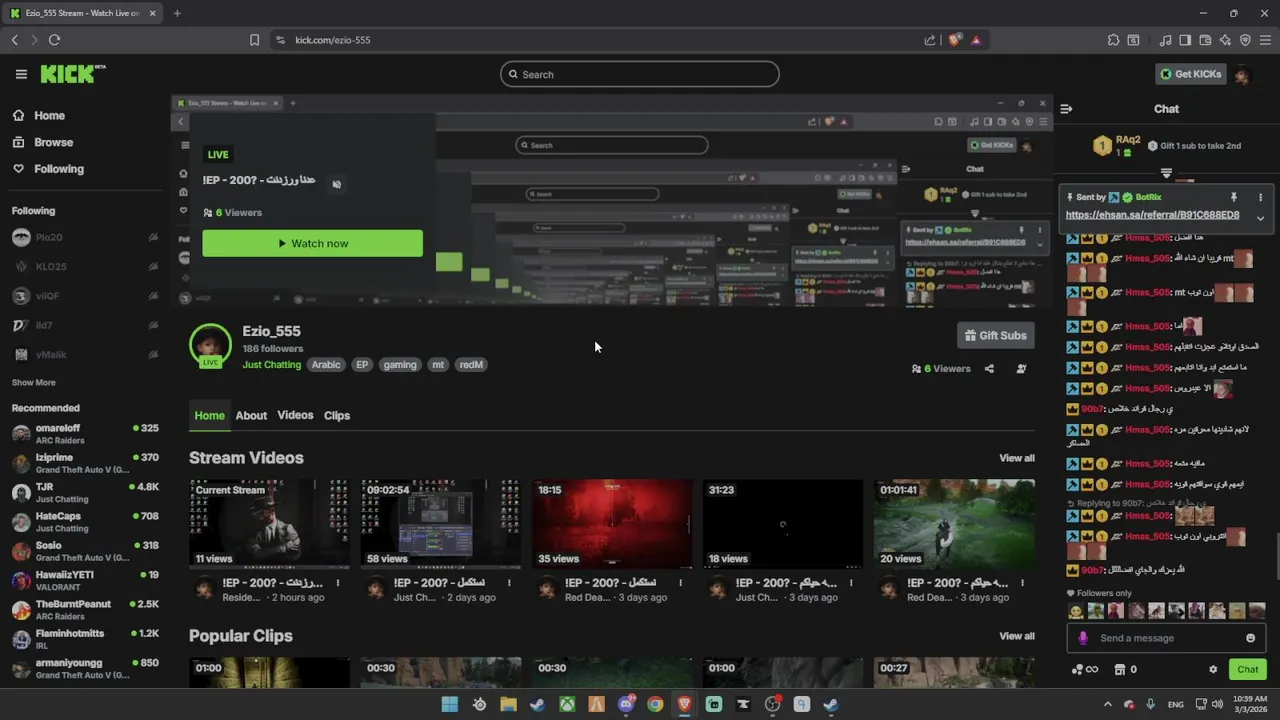Viewport: 1280px width, 720px height.
Task: Open Brave VPN shield icon
Action: (x=1245, y=40)
